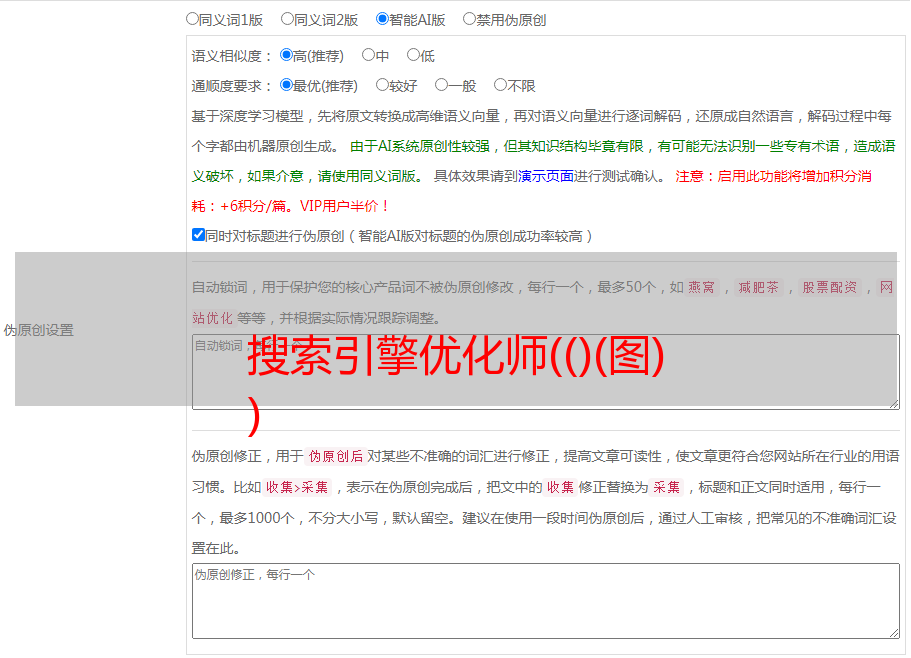Viewport: 911px width, 658px height.
Task: Click into the 自动锁词 textarea
Action: [x=546, y=372]
